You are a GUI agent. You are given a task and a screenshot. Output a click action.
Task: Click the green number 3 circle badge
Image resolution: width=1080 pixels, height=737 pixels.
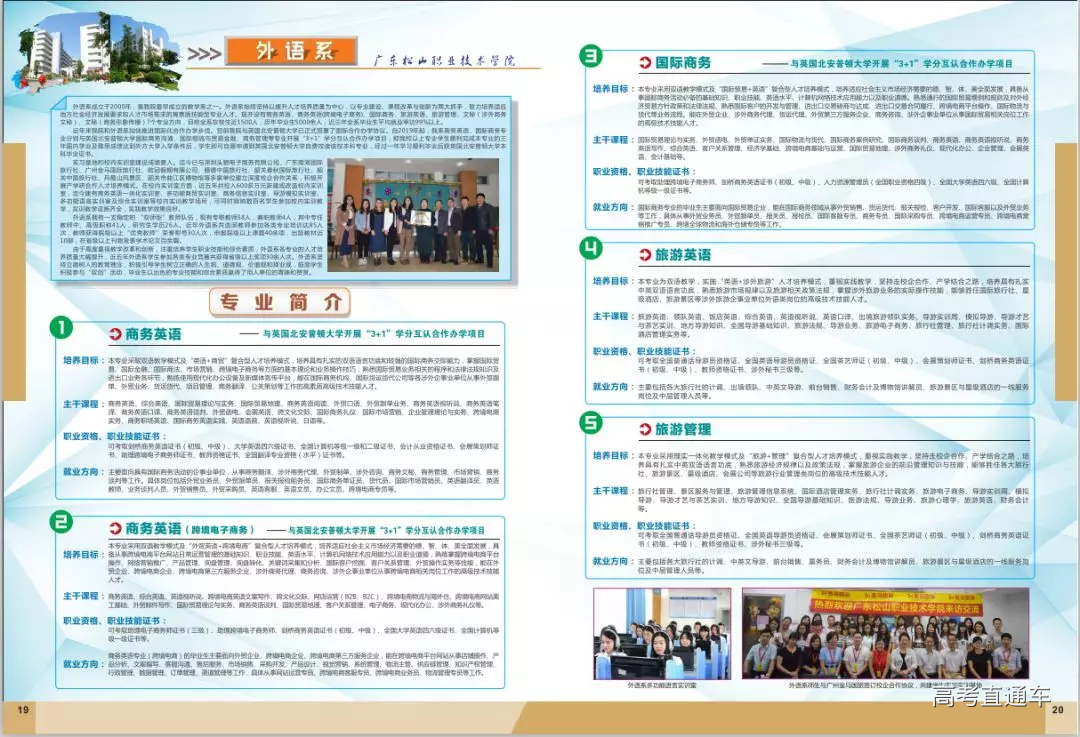pos(592,56)
